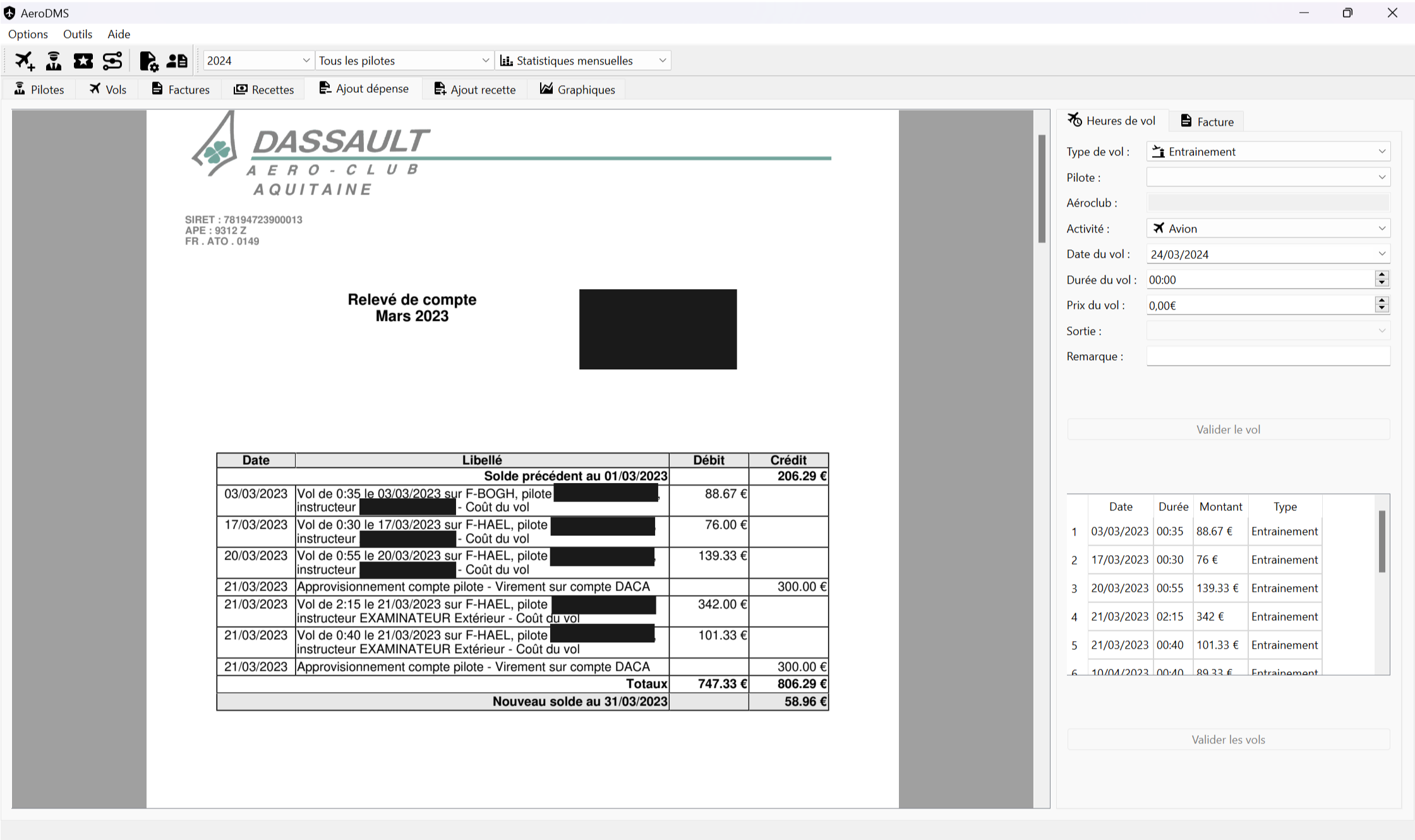Click the route path toolbar icon
The image size is (1415, 840).
112,61
